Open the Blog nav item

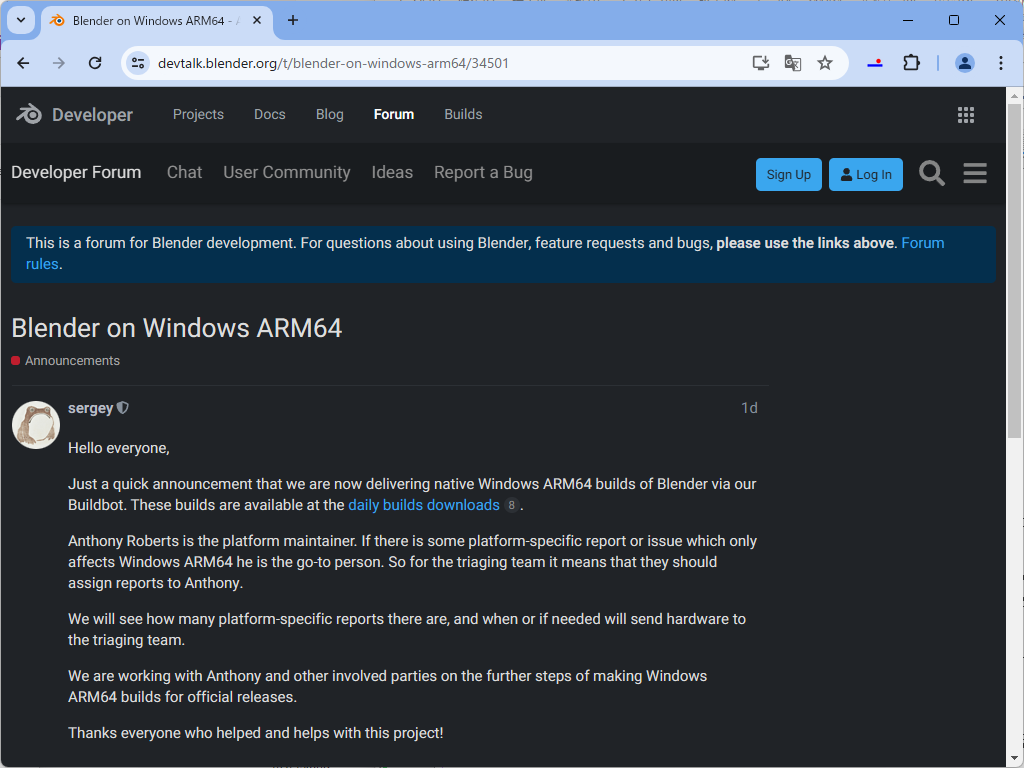330,114
